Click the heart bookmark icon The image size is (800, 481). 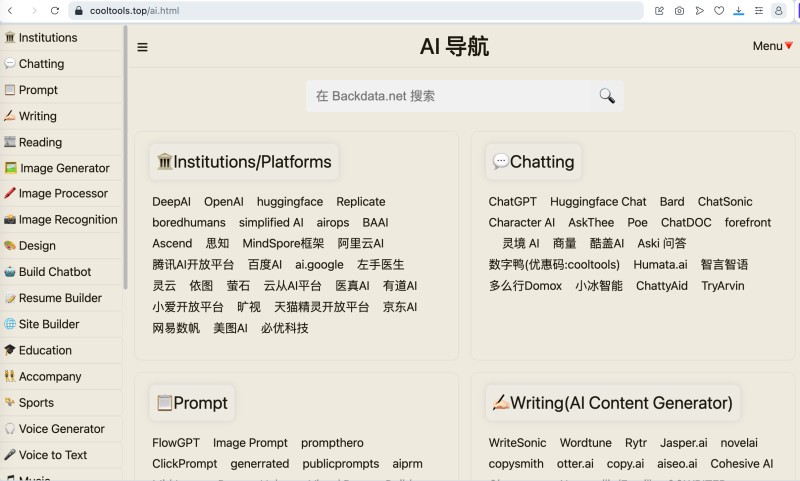719,10
